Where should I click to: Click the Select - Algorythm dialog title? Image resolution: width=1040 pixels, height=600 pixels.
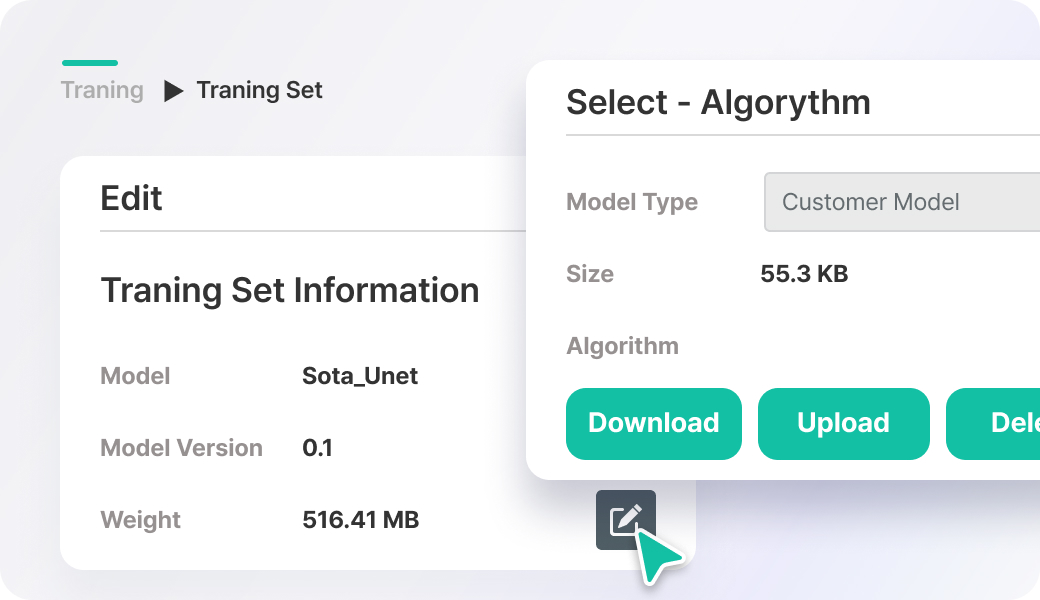point(718,102)
